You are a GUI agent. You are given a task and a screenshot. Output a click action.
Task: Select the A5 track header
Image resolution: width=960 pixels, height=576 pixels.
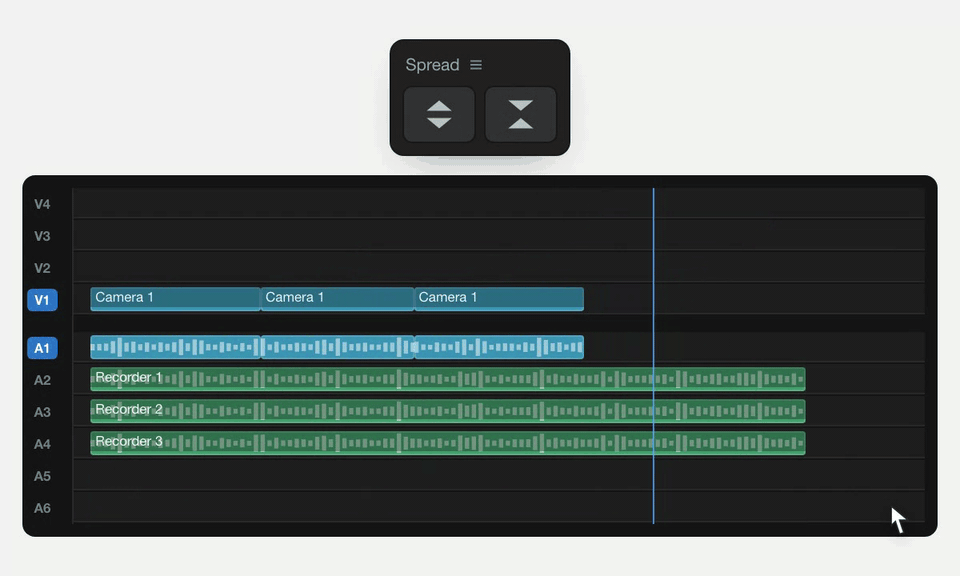[x=42, y=476]
